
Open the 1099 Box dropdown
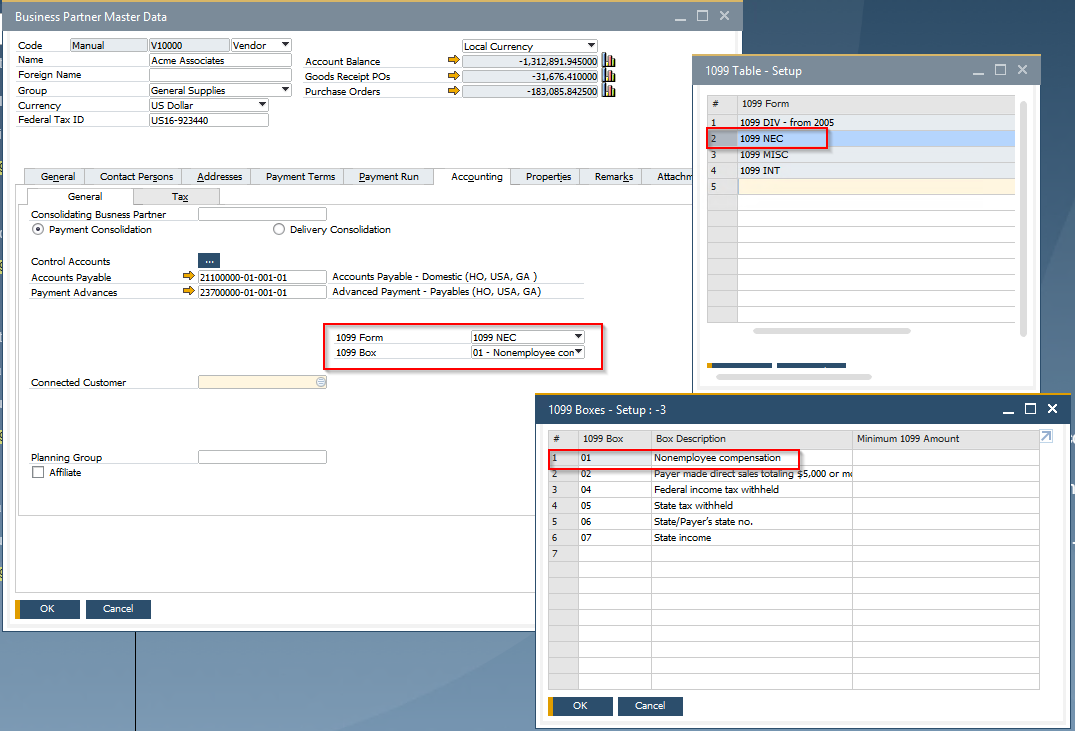pos(576,352)
